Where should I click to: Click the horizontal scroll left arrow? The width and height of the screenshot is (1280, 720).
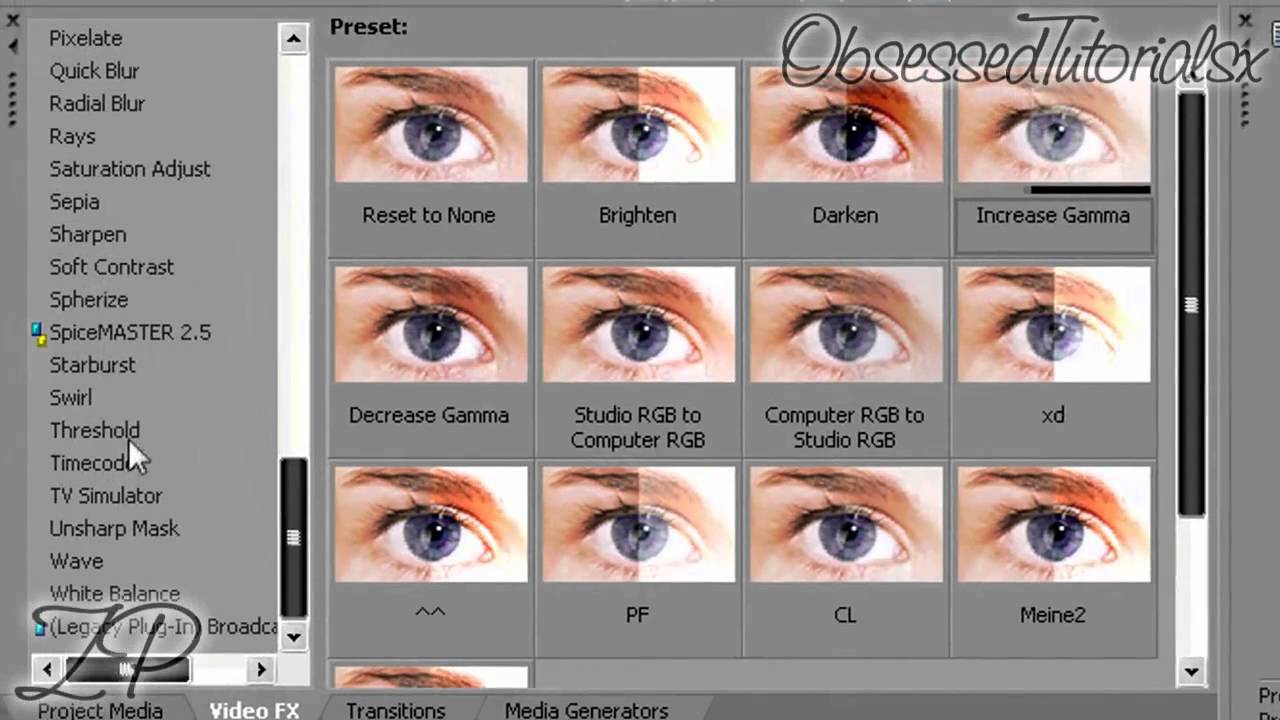click(45, 669)
